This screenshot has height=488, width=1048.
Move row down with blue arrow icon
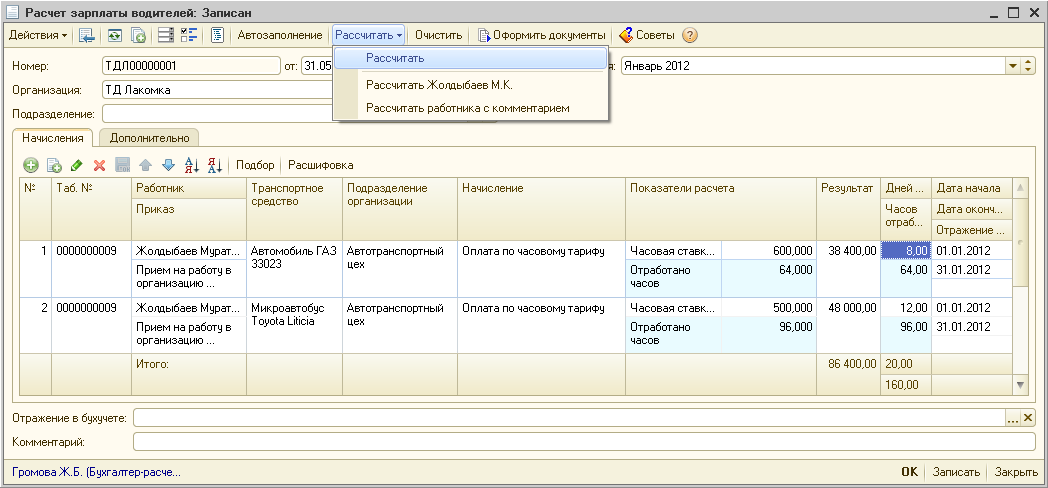pyautogui.click(x=168, y=165)
